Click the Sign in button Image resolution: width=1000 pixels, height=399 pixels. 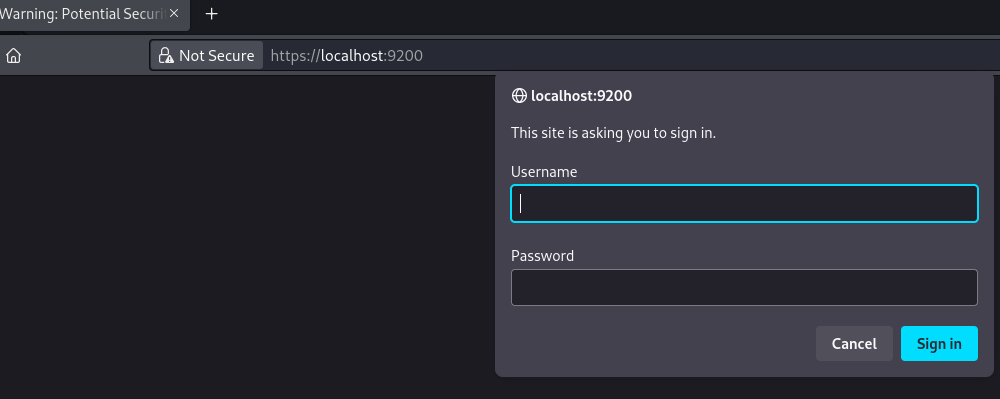pyautogui.click(x=939, y=344)
